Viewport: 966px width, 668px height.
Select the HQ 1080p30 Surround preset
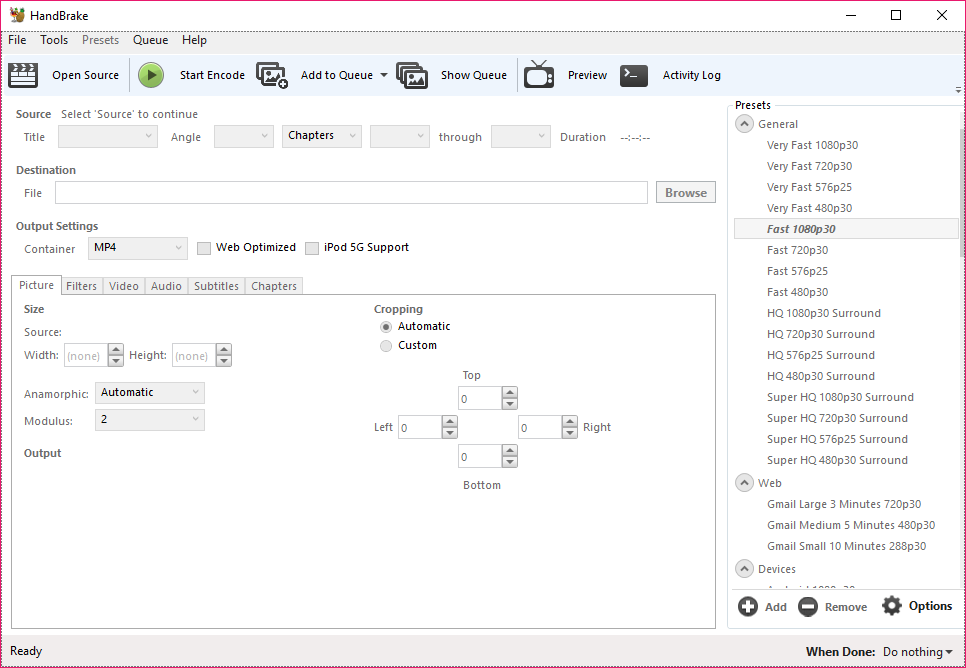pyautogui.click(x=824, y=313)
